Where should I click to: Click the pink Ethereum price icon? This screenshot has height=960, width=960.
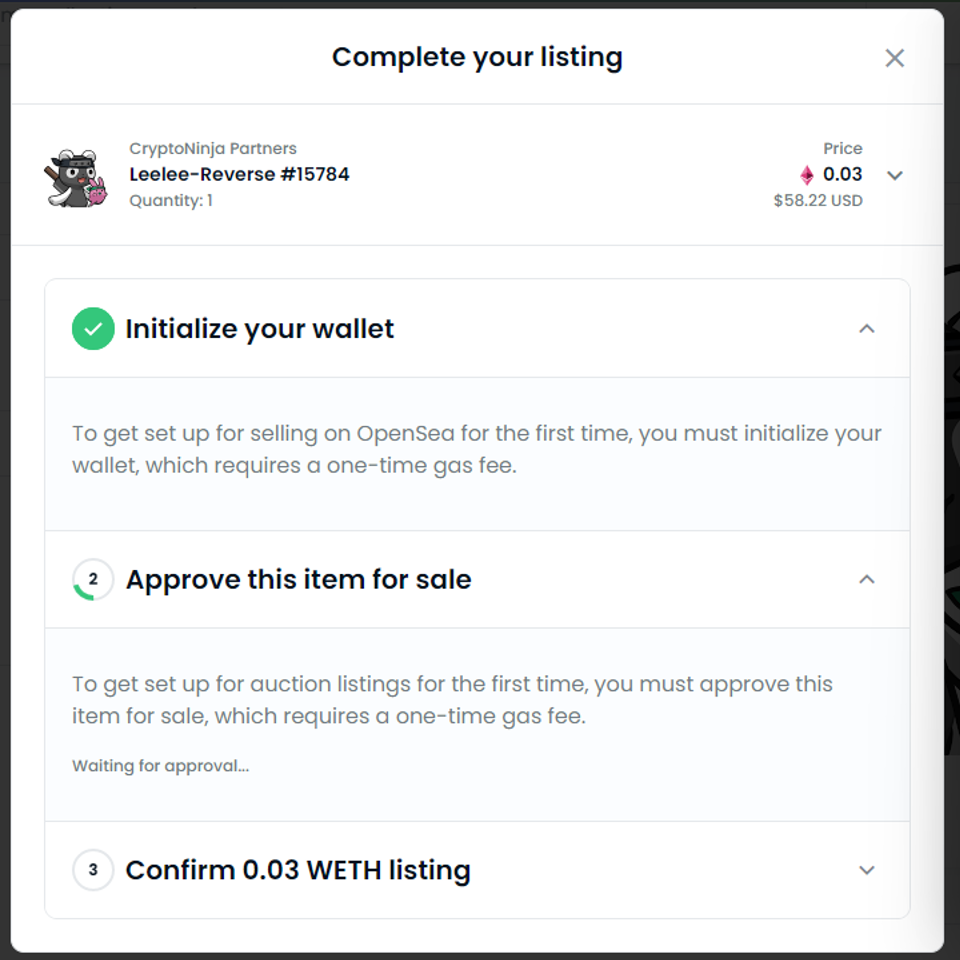point(807,175)
